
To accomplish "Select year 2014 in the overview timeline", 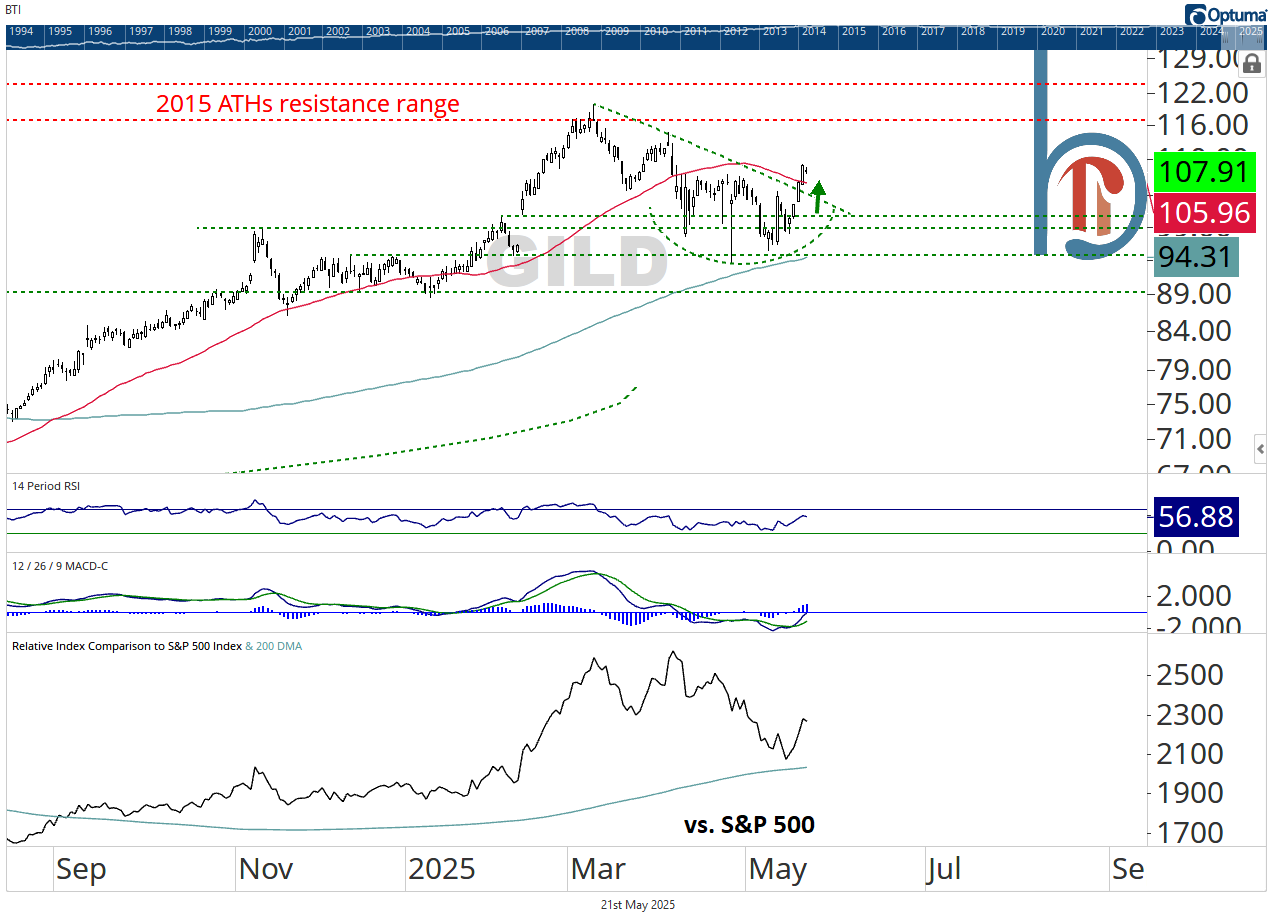I will 814,31.
